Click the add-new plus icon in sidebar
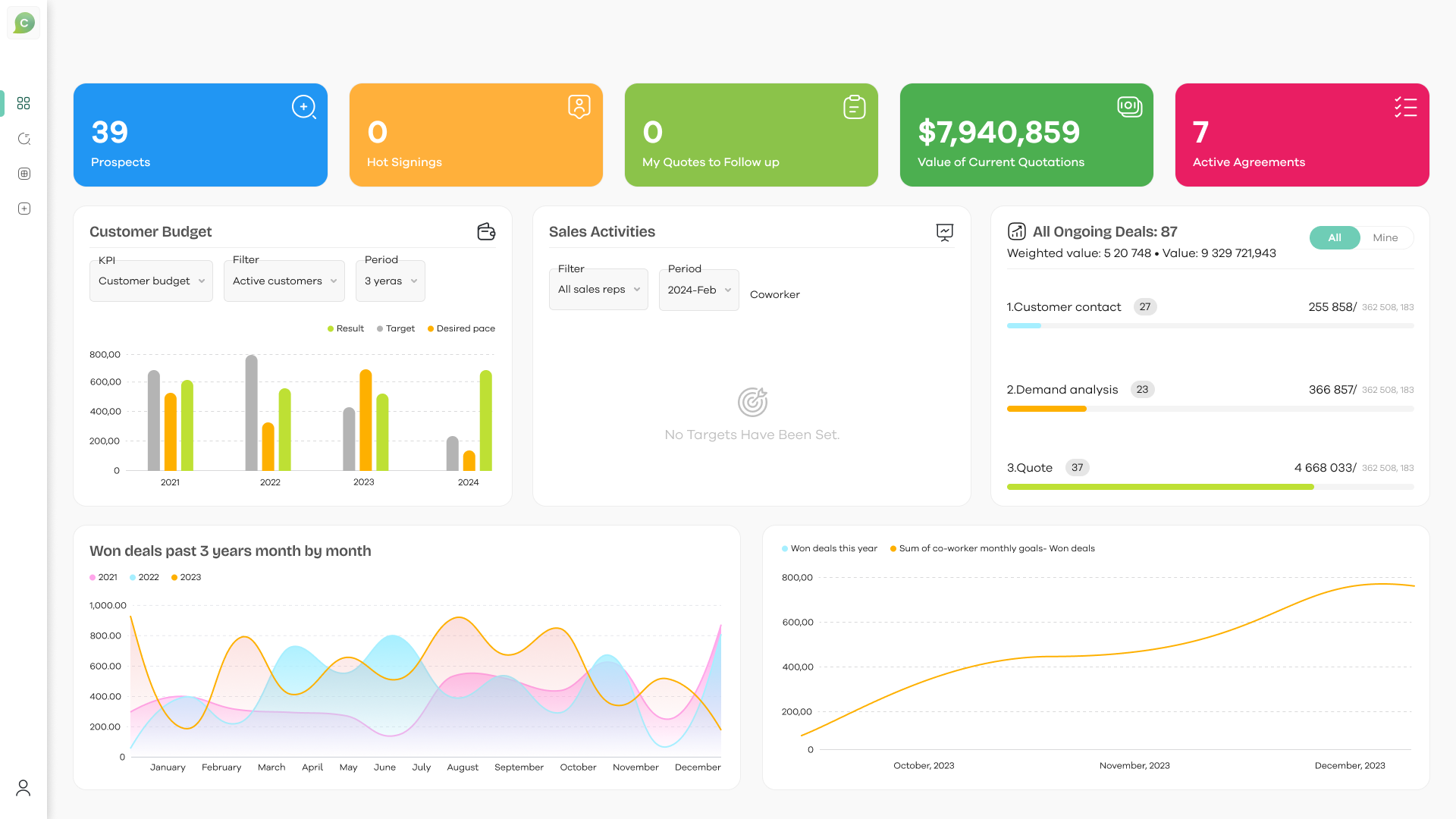Viewport: 1456px width, 819px height. (24, 208)
